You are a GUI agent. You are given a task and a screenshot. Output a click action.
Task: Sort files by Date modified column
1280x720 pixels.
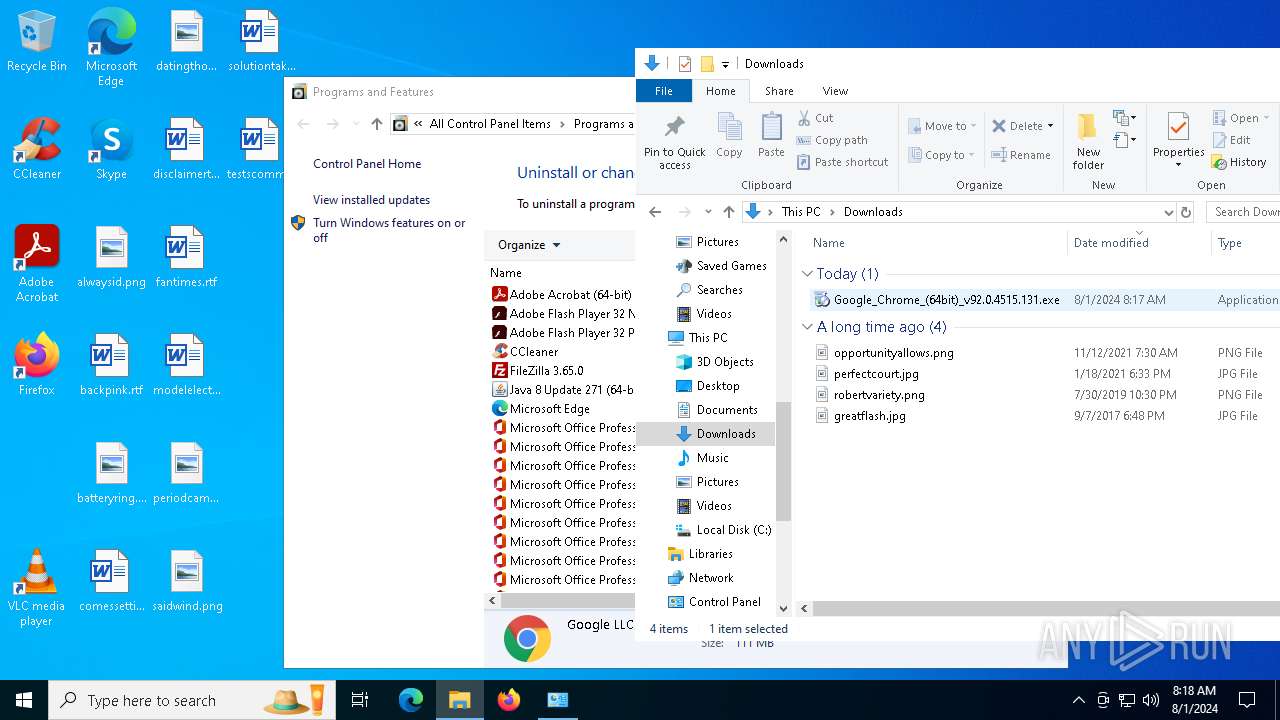tap(1139, 243)
